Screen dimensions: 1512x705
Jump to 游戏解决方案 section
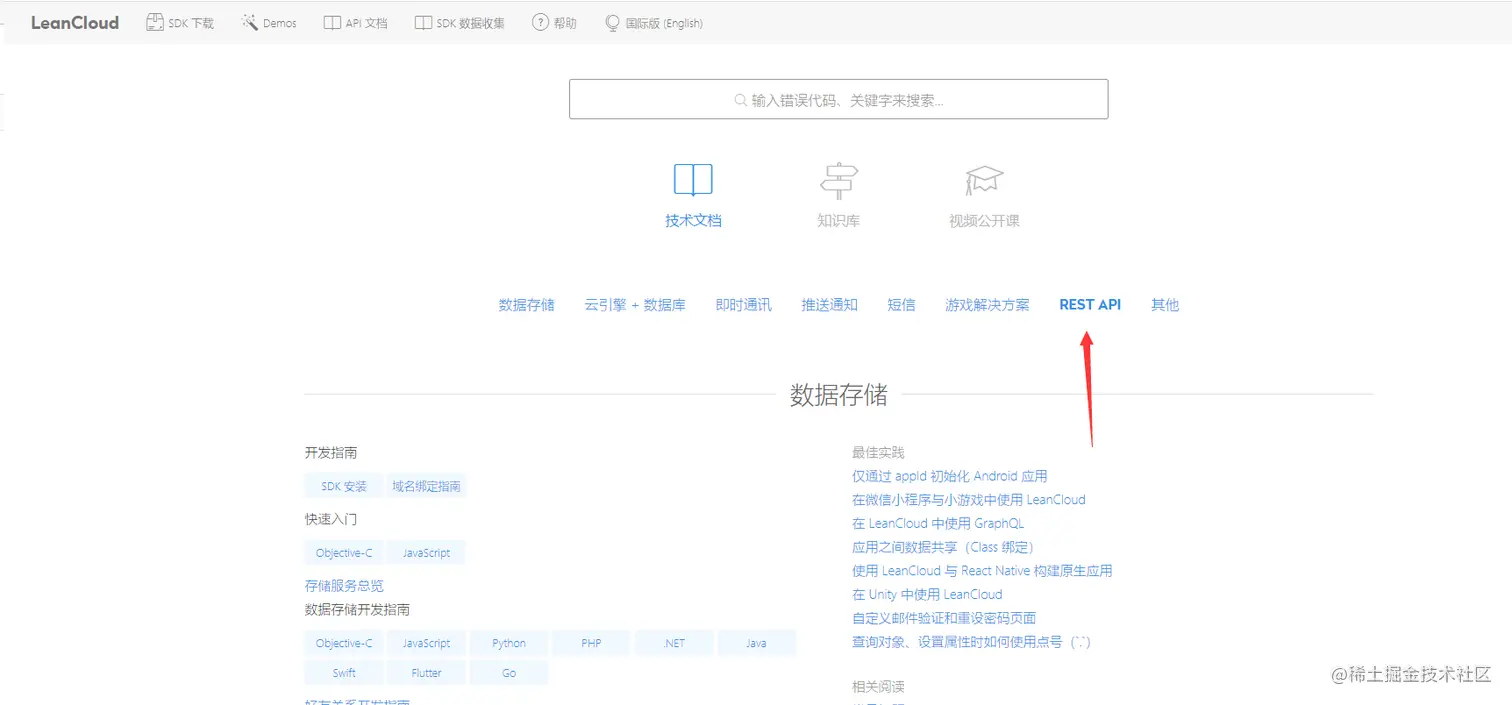click(x=987, y=305)
